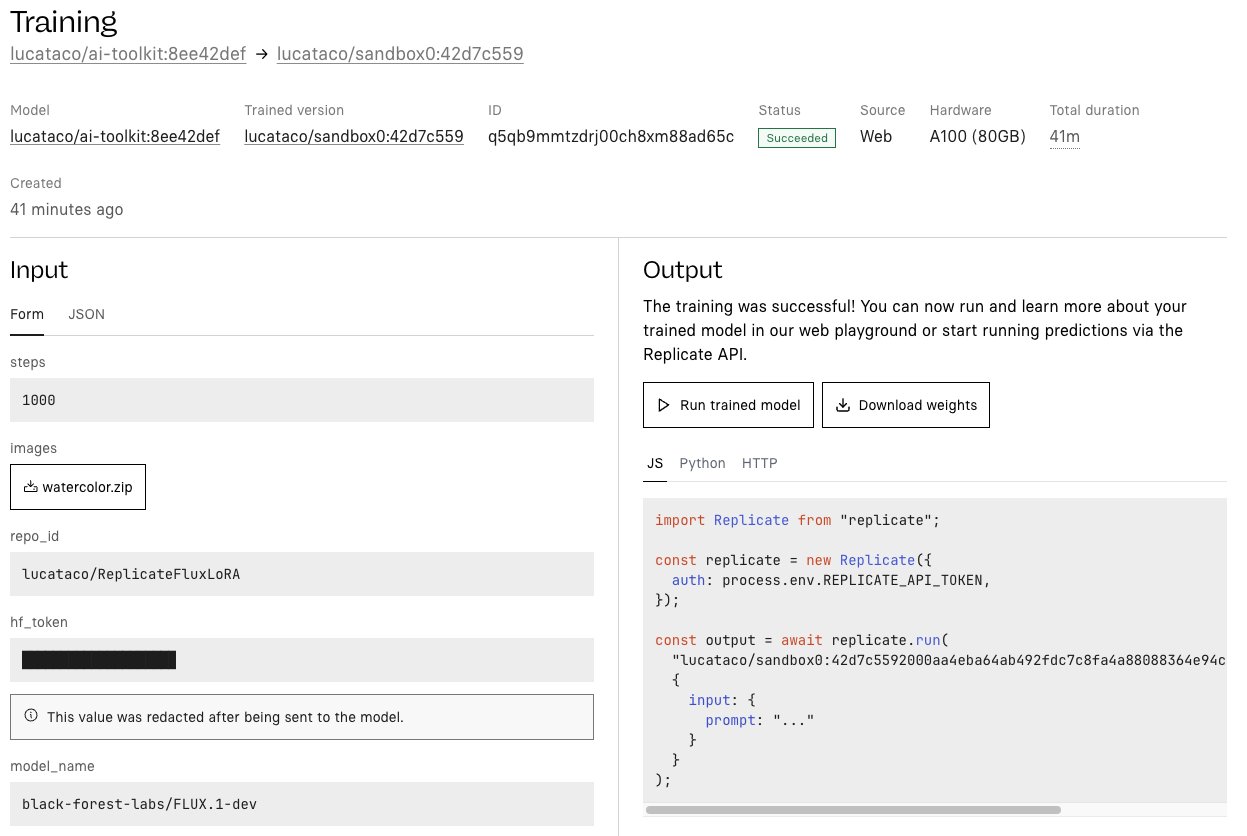Download the watercolor.zip images file
The height and width of the screenshot is (836, 1247).
tap(78, 487)
